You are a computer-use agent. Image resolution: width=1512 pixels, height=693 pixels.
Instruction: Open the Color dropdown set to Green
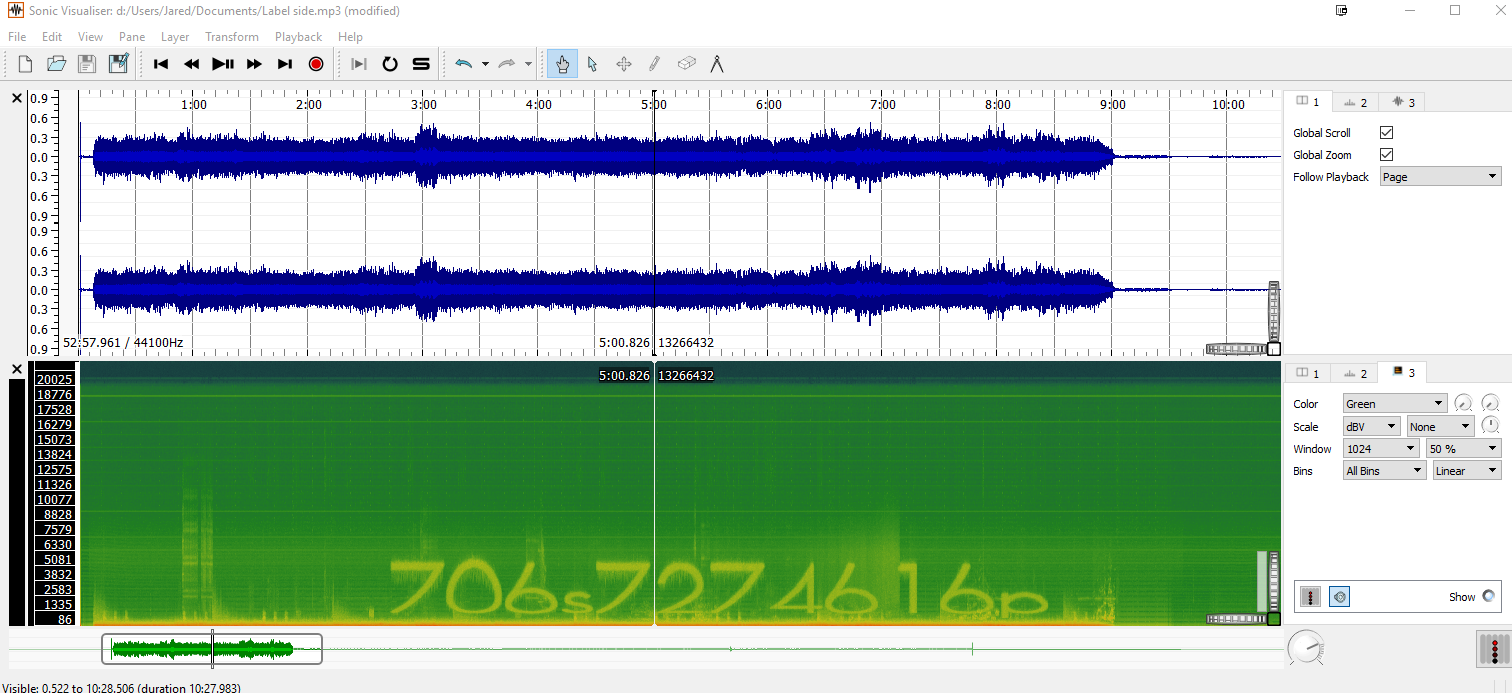1395,404
